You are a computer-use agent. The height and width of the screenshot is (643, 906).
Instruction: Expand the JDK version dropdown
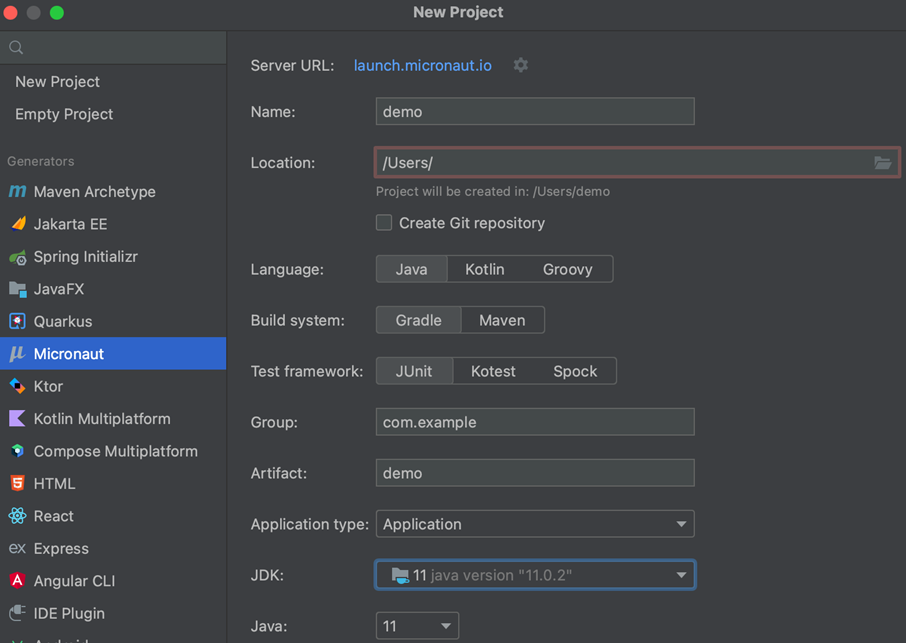(x=535, y=575)
